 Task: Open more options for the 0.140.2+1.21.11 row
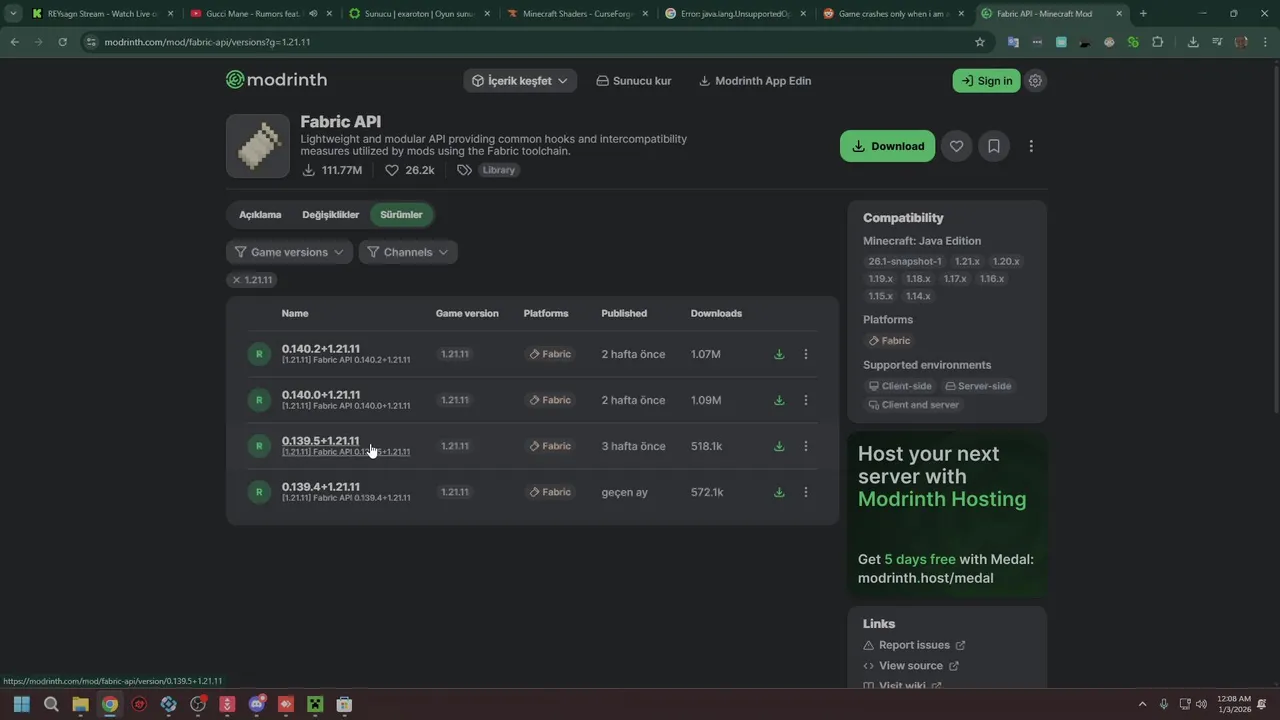[806, 354]
